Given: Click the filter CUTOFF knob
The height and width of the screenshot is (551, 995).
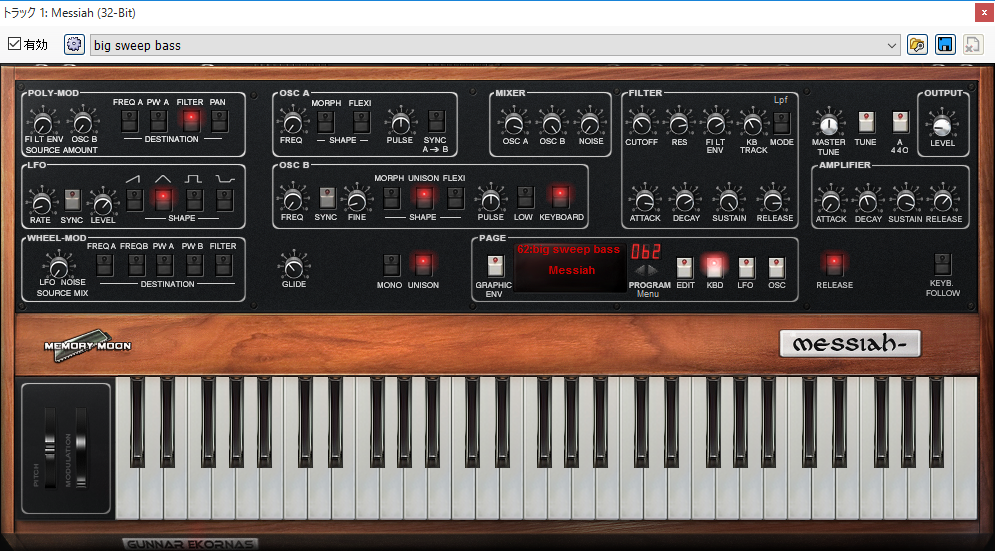Looking at the screenshot, I should (x=642, y=124).
